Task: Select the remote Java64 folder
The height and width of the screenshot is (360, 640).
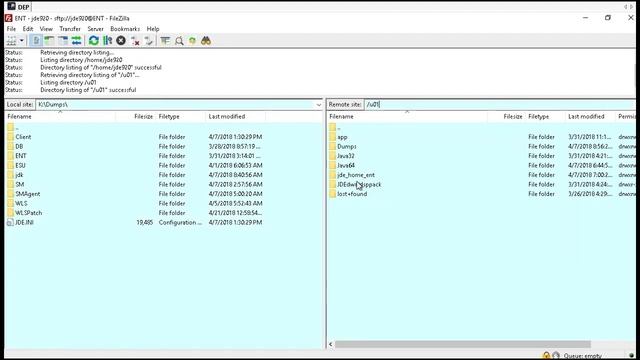Action: pyautogui.click(x=346, y=165)
